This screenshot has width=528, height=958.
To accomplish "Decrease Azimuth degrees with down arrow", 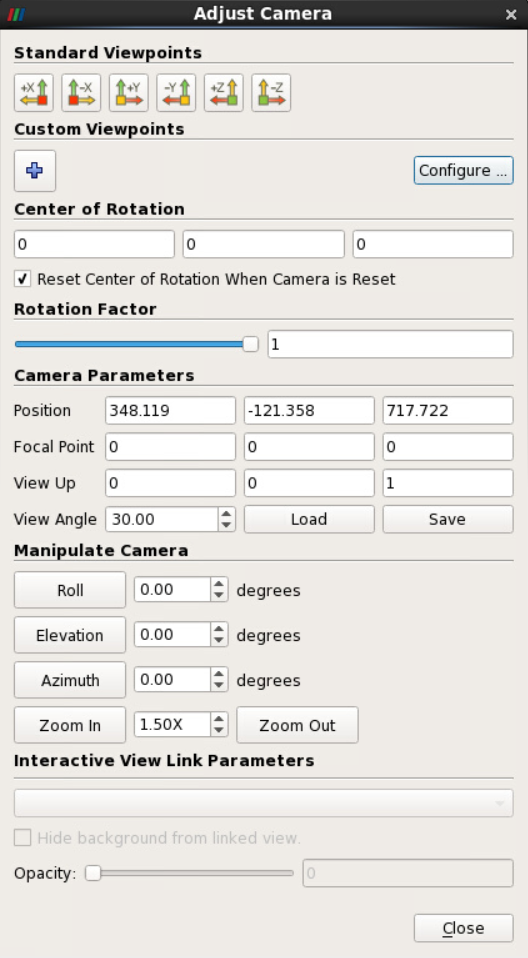I will (219, 686).
